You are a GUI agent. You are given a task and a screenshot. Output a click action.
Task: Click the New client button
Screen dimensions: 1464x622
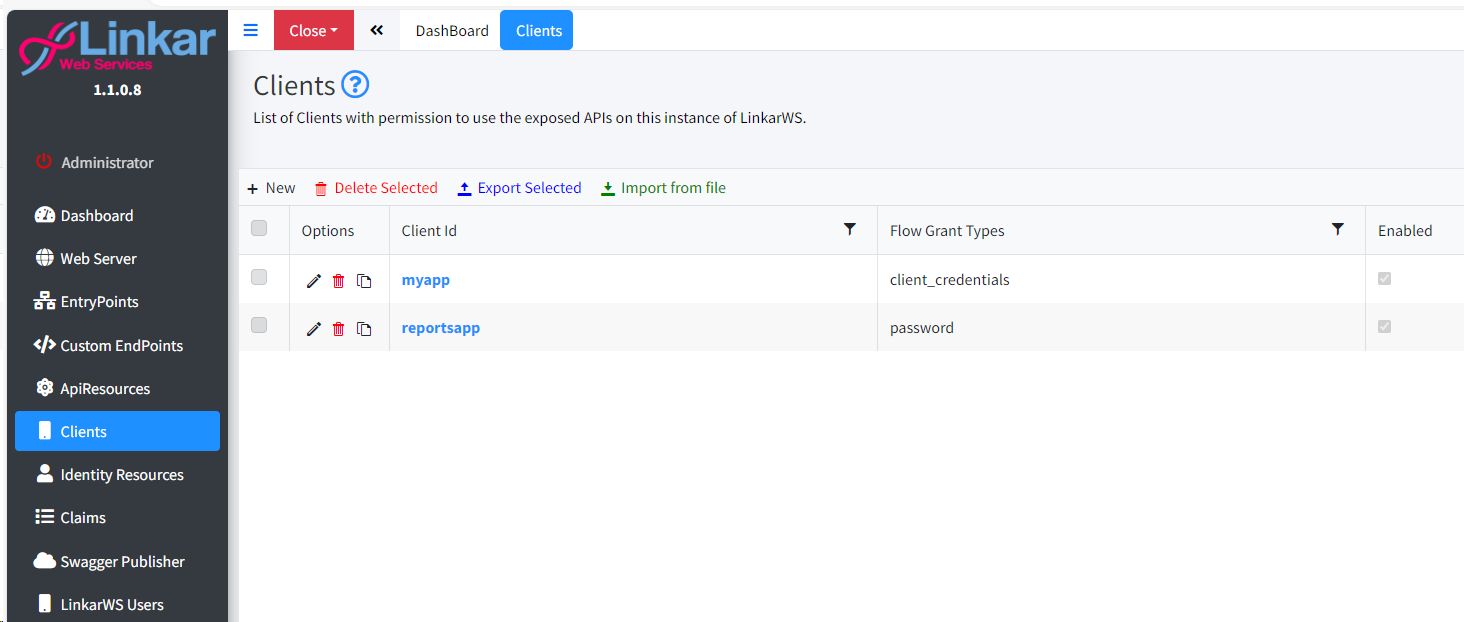point(271,188)
